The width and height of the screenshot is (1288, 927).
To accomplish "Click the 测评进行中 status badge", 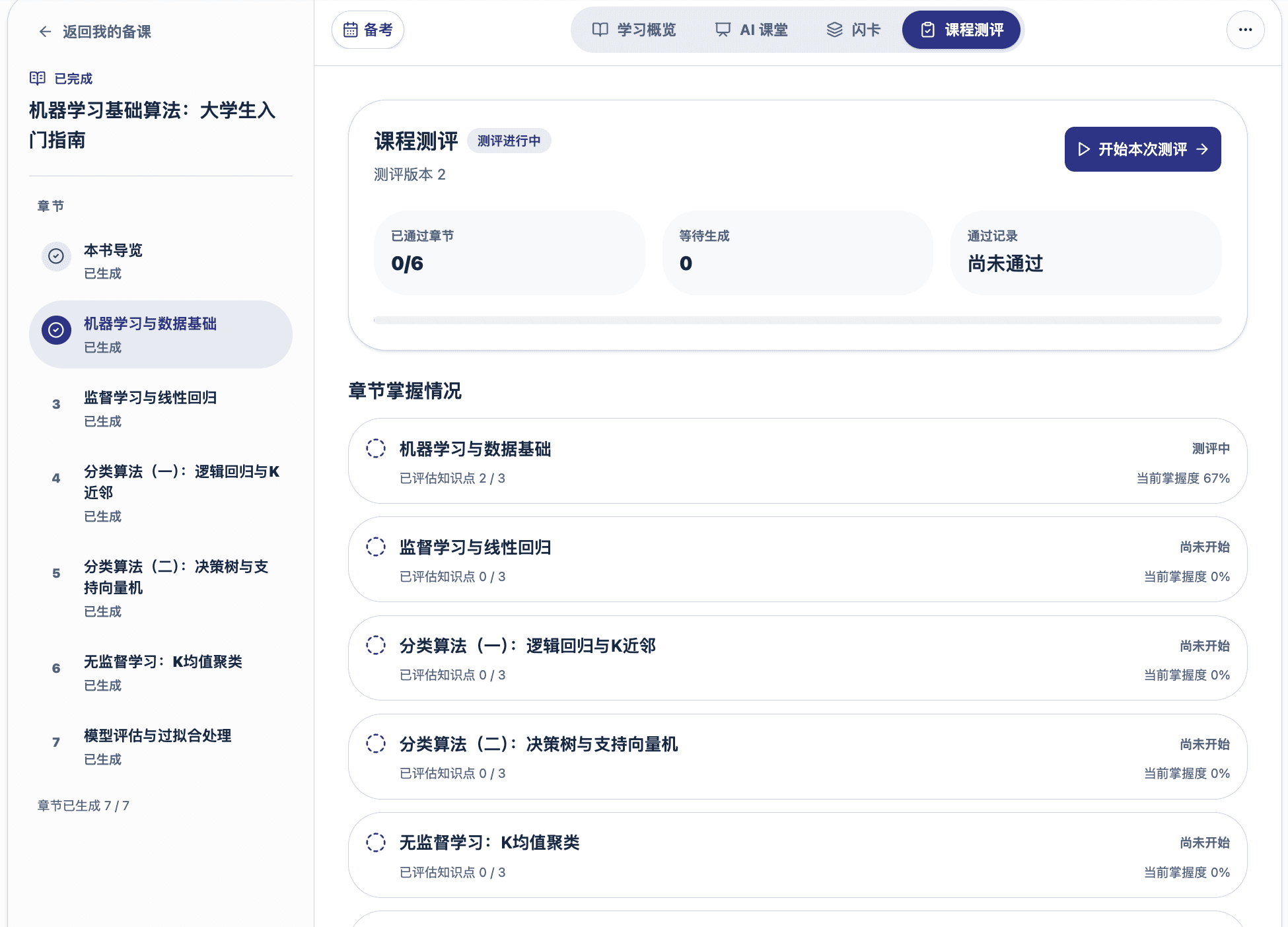I will coord(509,141).
